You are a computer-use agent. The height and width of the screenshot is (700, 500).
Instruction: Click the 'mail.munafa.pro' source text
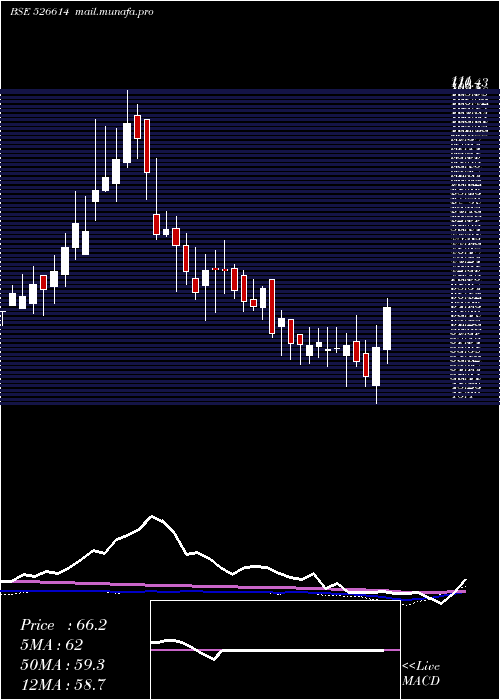[115, 12]
